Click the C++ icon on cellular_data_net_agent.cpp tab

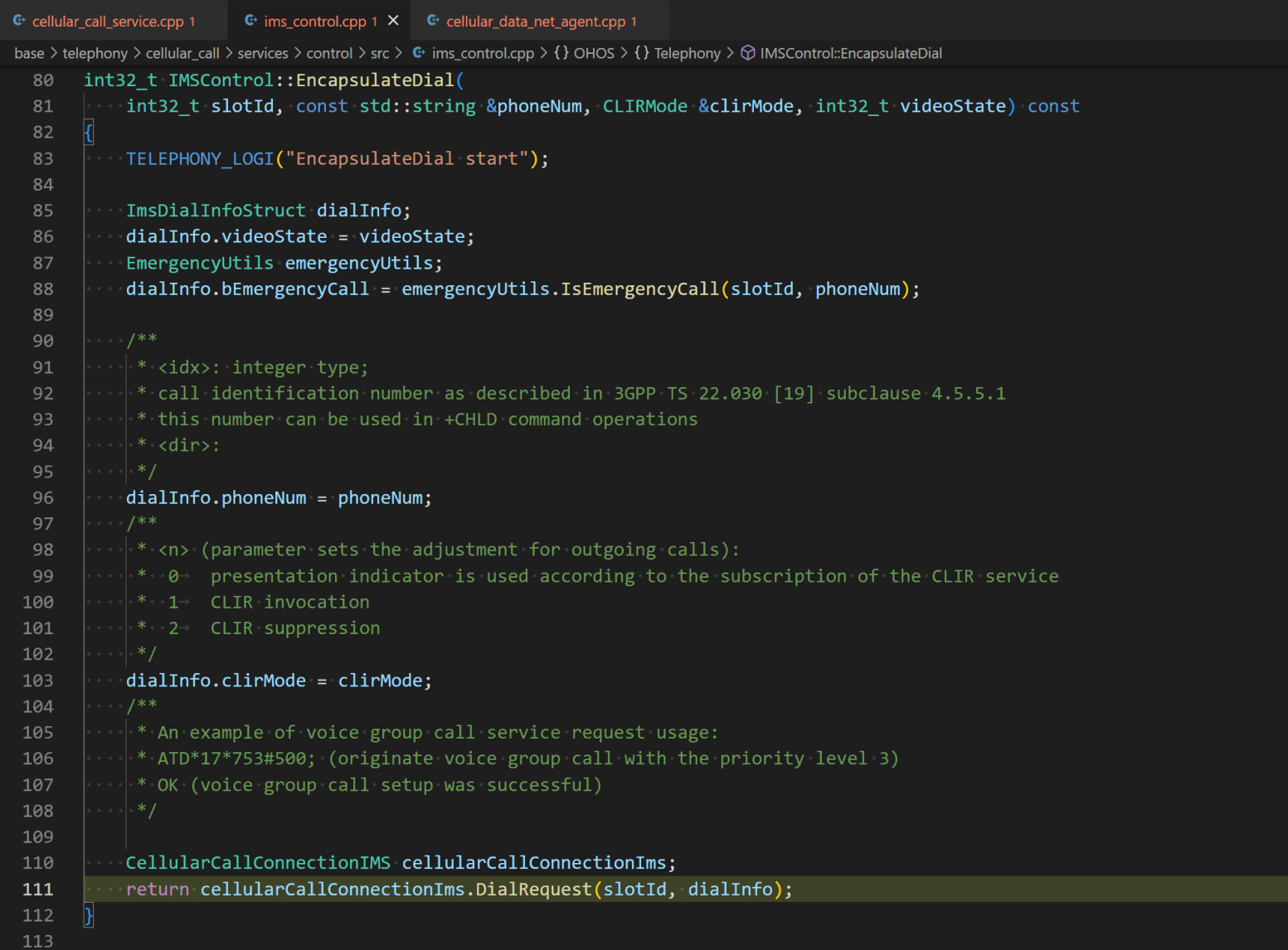[x=433, y=21]
